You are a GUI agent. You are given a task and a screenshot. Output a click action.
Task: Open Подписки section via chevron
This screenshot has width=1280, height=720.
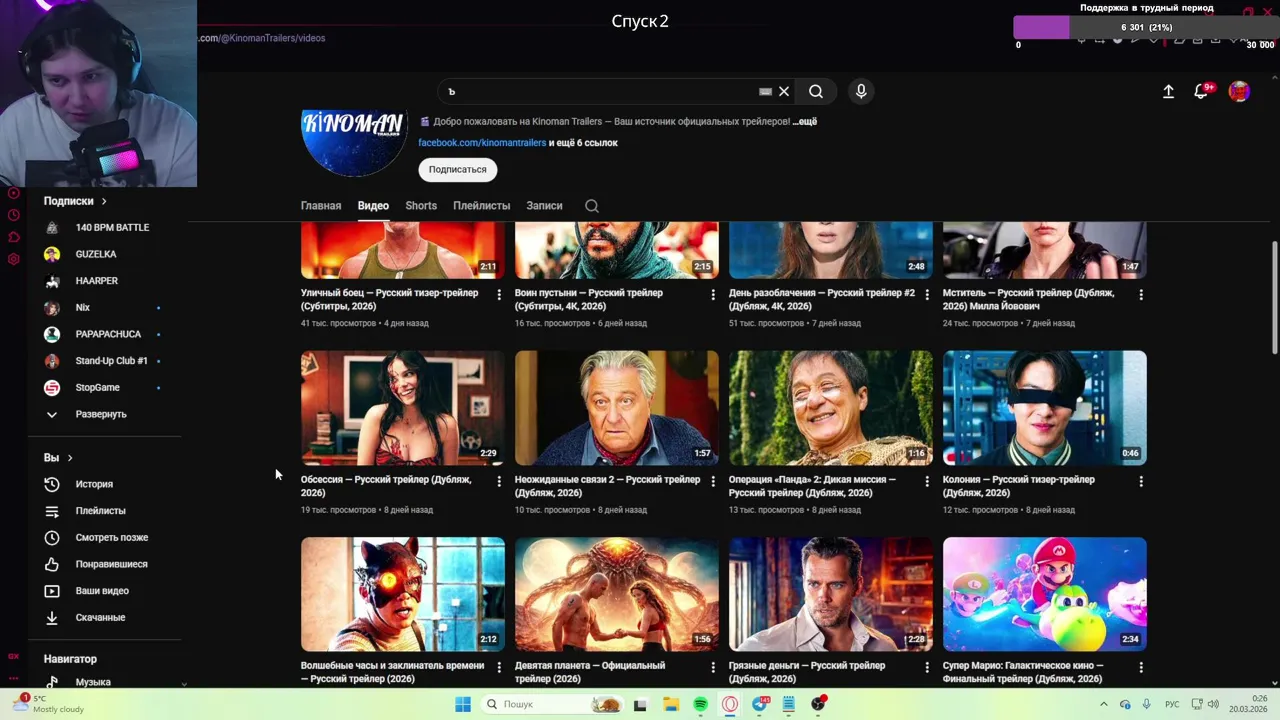pyautogui.click(x=103, y=201)
